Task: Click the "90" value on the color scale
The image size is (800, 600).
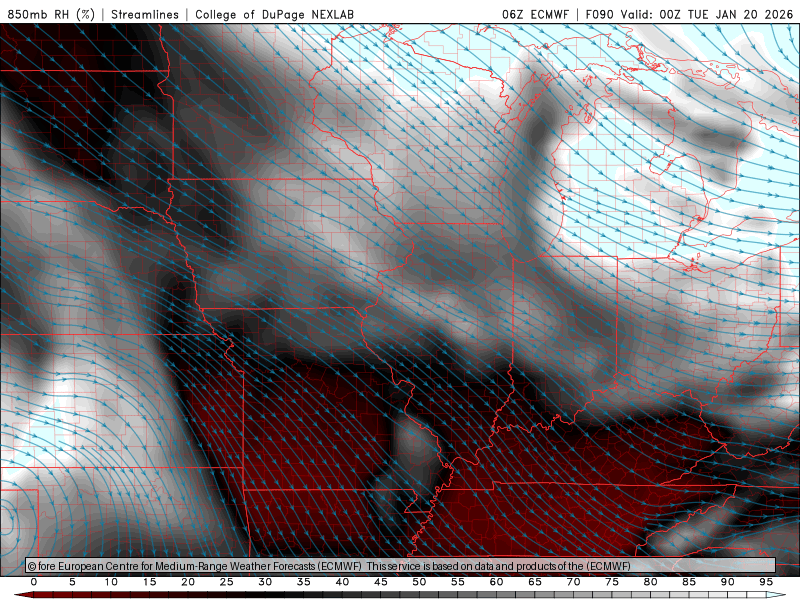Action: click(x=727, y=582)
